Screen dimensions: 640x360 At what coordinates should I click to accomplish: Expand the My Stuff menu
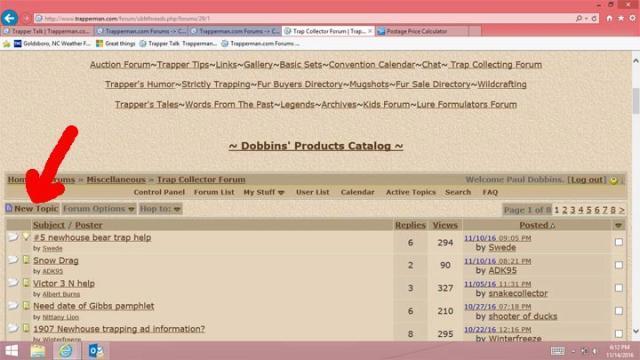coord(264,192)
